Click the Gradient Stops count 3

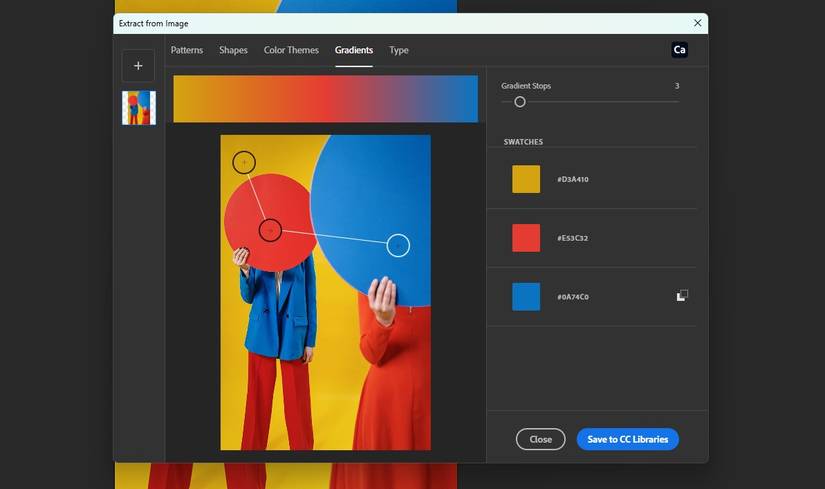coord(677,86)
